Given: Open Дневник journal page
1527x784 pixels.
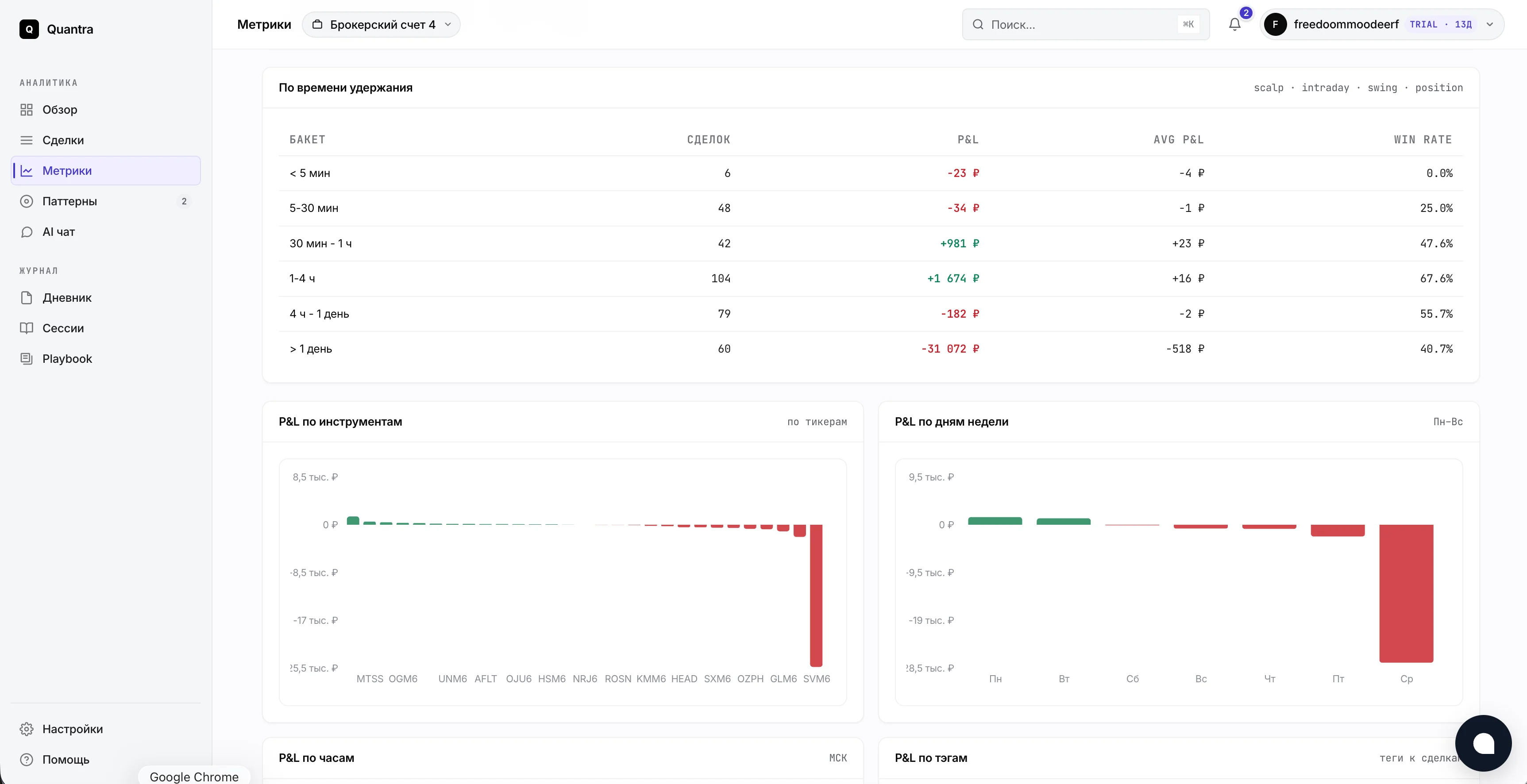Looking at the screenshot, I should 105,297.
